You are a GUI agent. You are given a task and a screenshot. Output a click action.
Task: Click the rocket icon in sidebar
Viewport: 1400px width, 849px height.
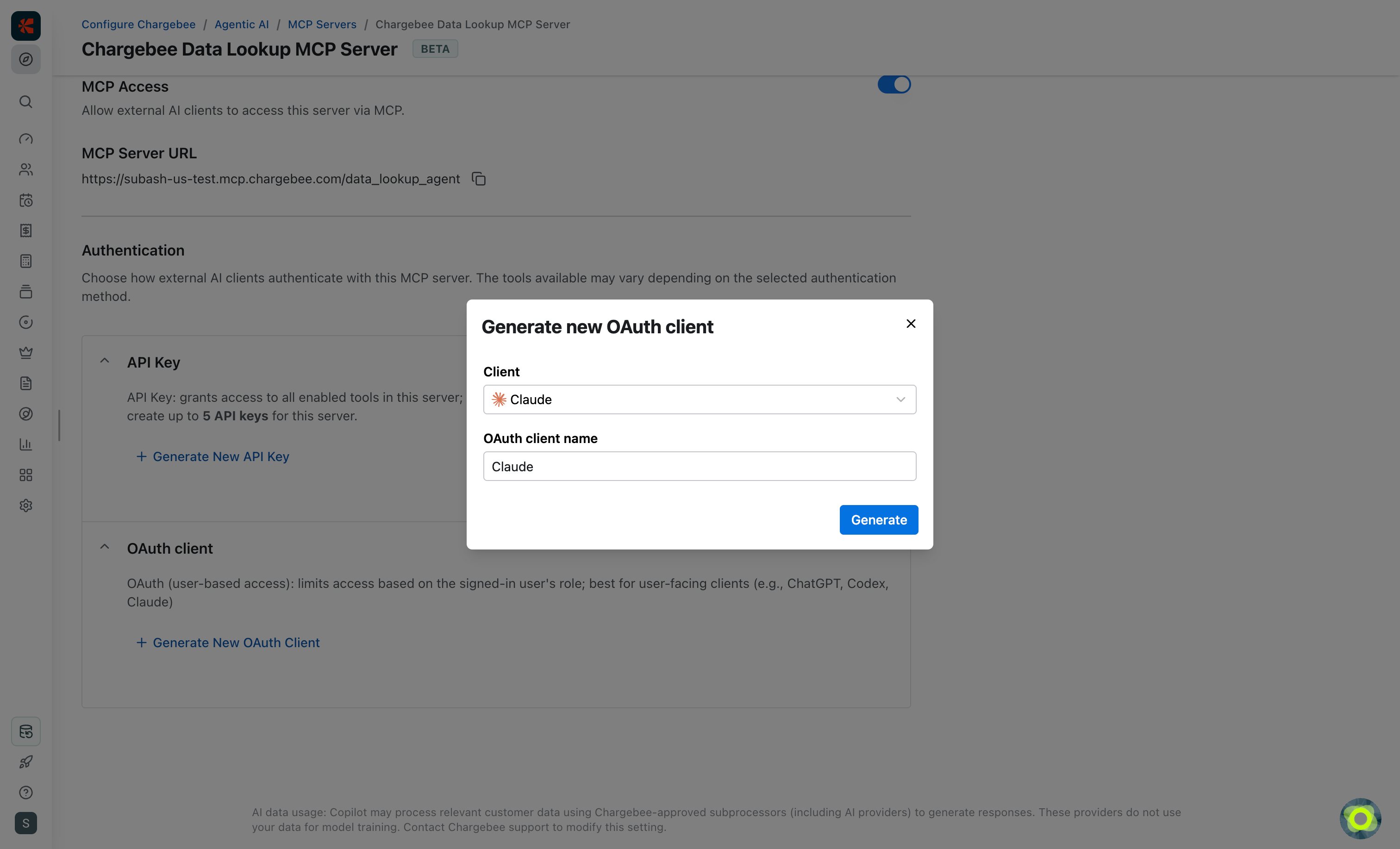coord(25,762)
